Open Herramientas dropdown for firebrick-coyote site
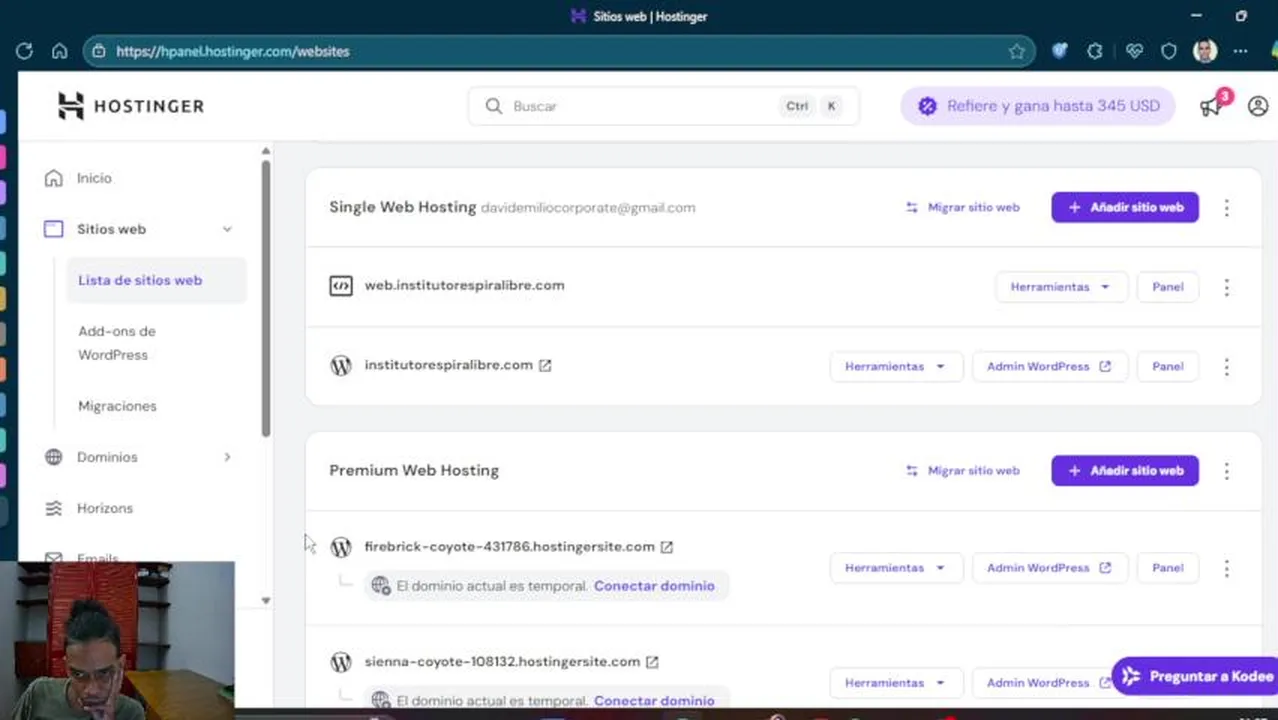The height and width of the screenshot is (720, 1278). 896,568
